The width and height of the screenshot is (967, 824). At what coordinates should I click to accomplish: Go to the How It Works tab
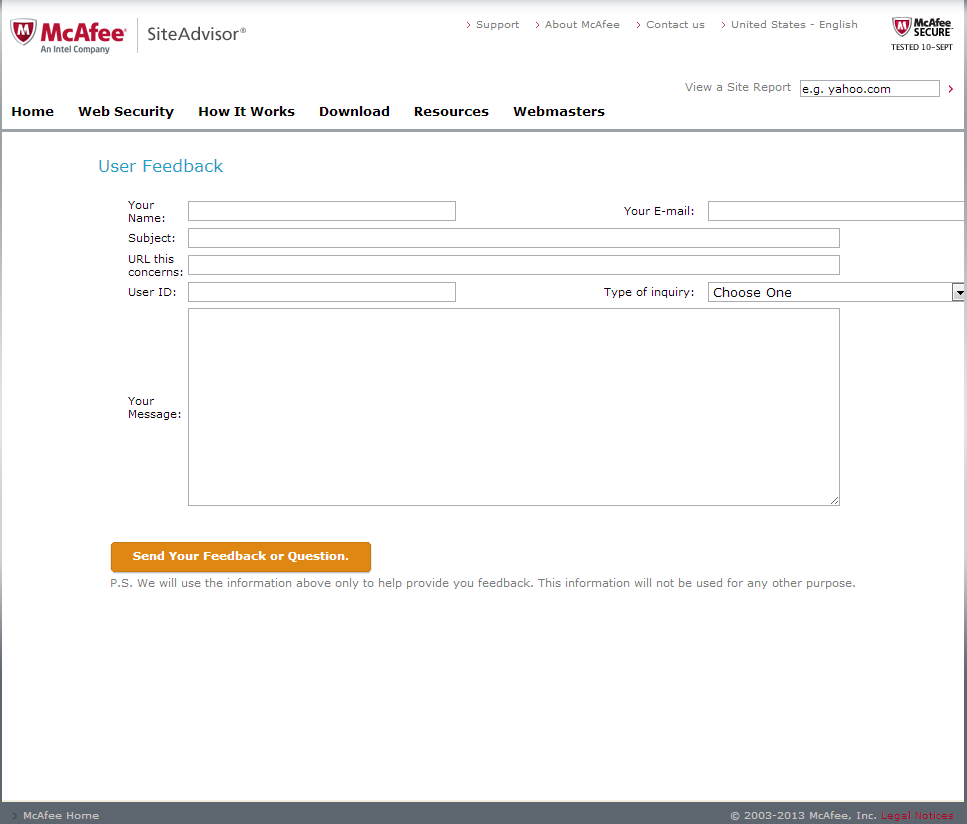246,112
